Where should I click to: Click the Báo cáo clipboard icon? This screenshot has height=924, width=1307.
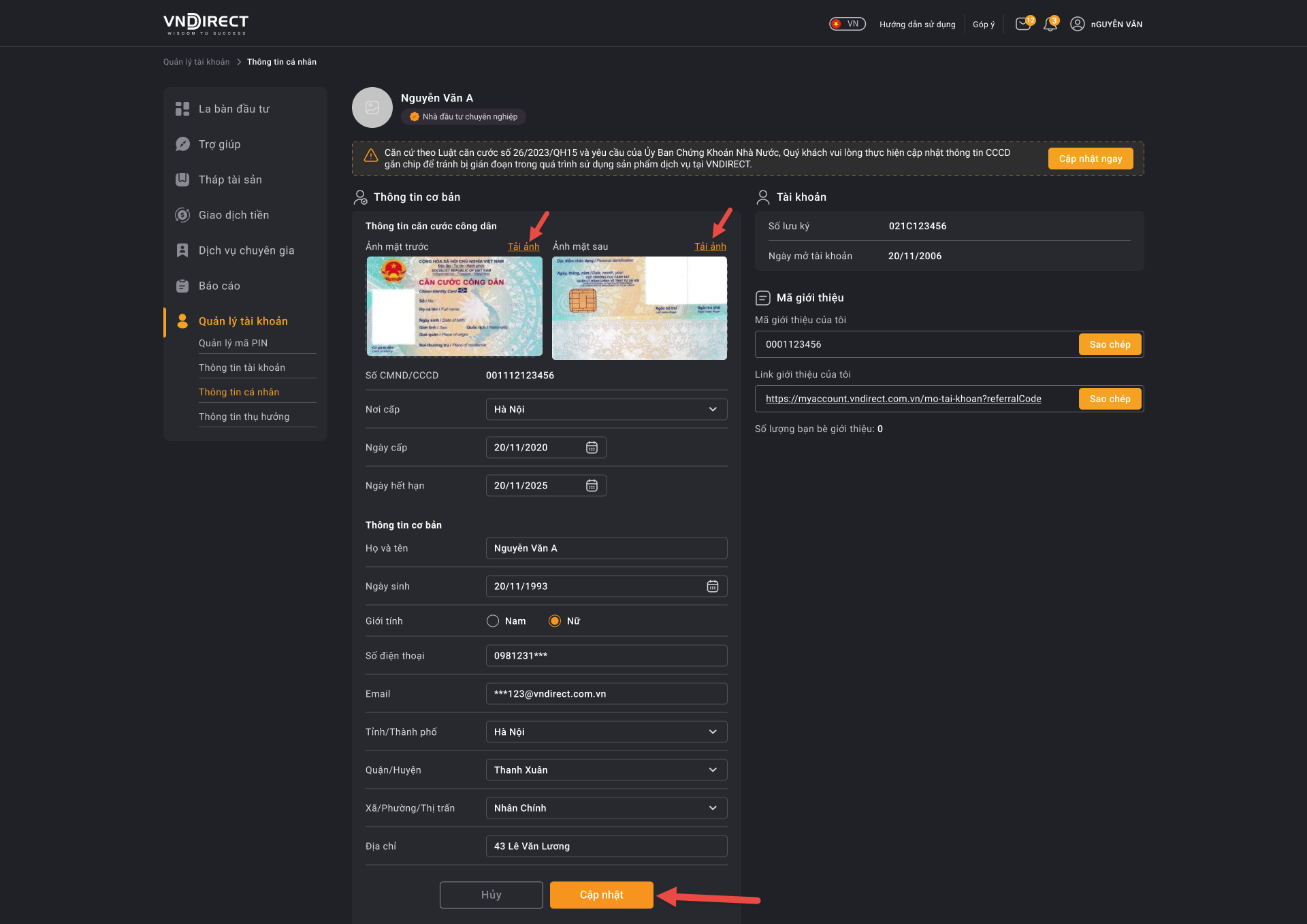coord(182,286)
